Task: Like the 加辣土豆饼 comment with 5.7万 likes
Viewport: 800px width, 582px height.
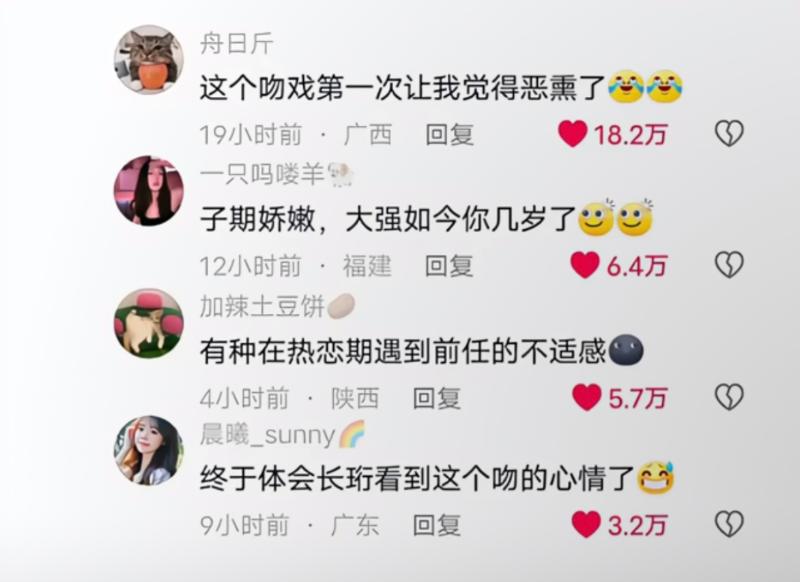Action: click(586, 397)
